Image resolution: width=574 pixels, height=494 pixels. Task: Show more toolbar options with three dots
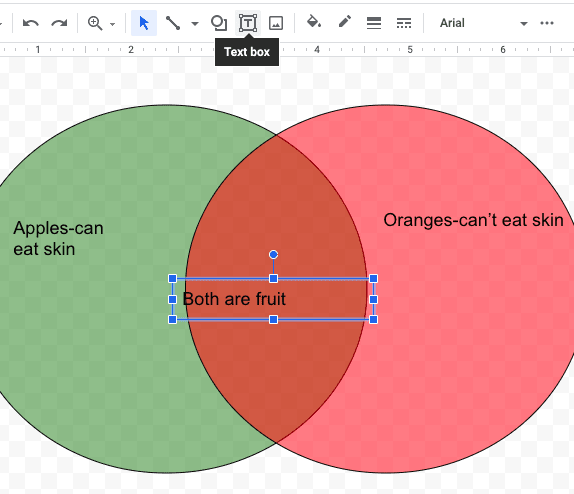pos(547,23)
